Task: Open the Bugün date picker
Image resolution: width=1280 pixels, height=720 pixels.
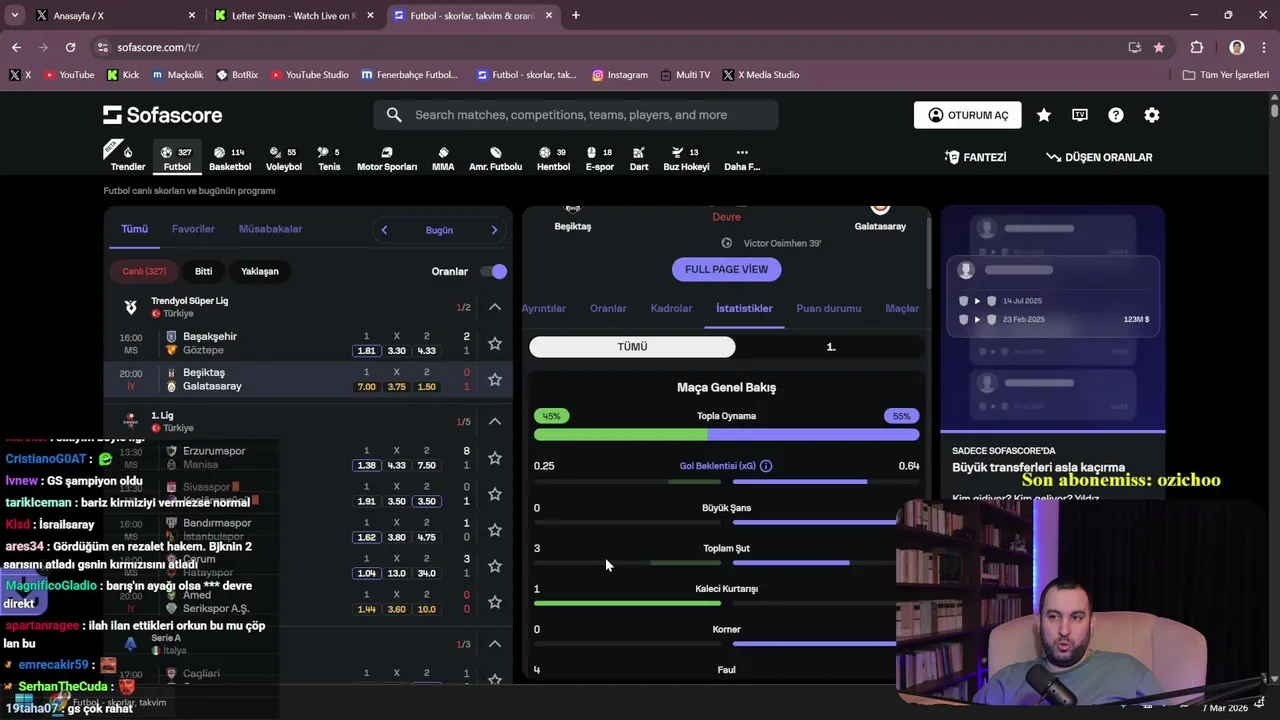Action: pos(439,230)
